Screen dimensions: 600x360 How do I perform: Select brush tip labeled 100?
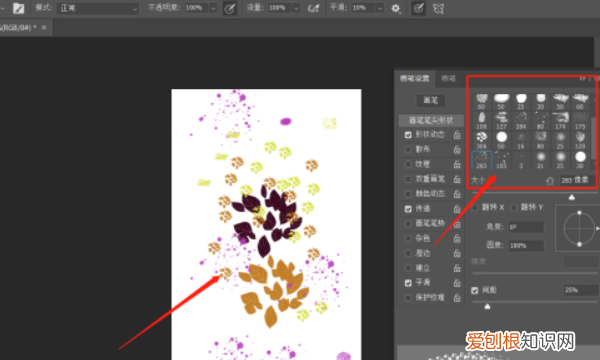tap(481, 121)
